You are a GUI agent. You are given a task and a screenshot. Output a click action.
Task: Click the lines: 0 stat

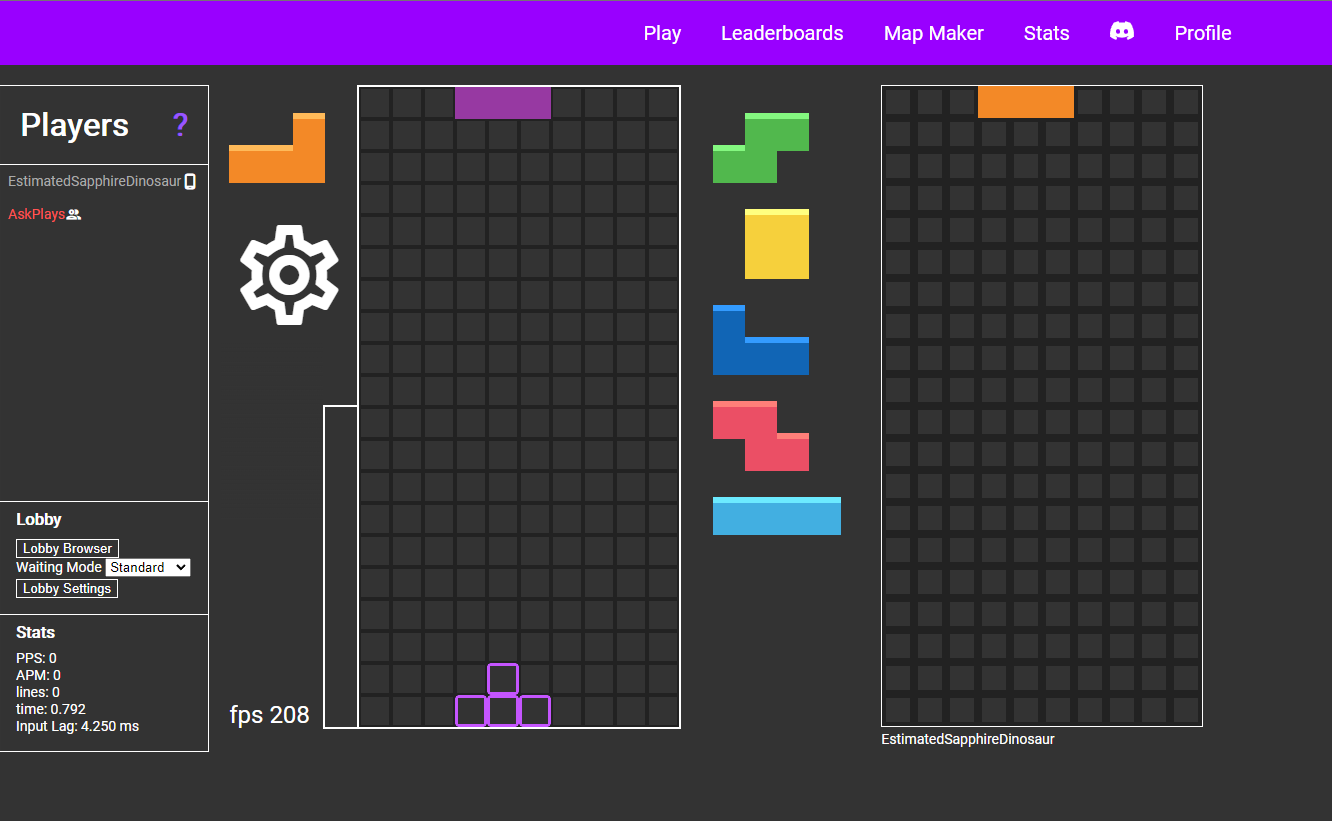(x=38, y=692)
